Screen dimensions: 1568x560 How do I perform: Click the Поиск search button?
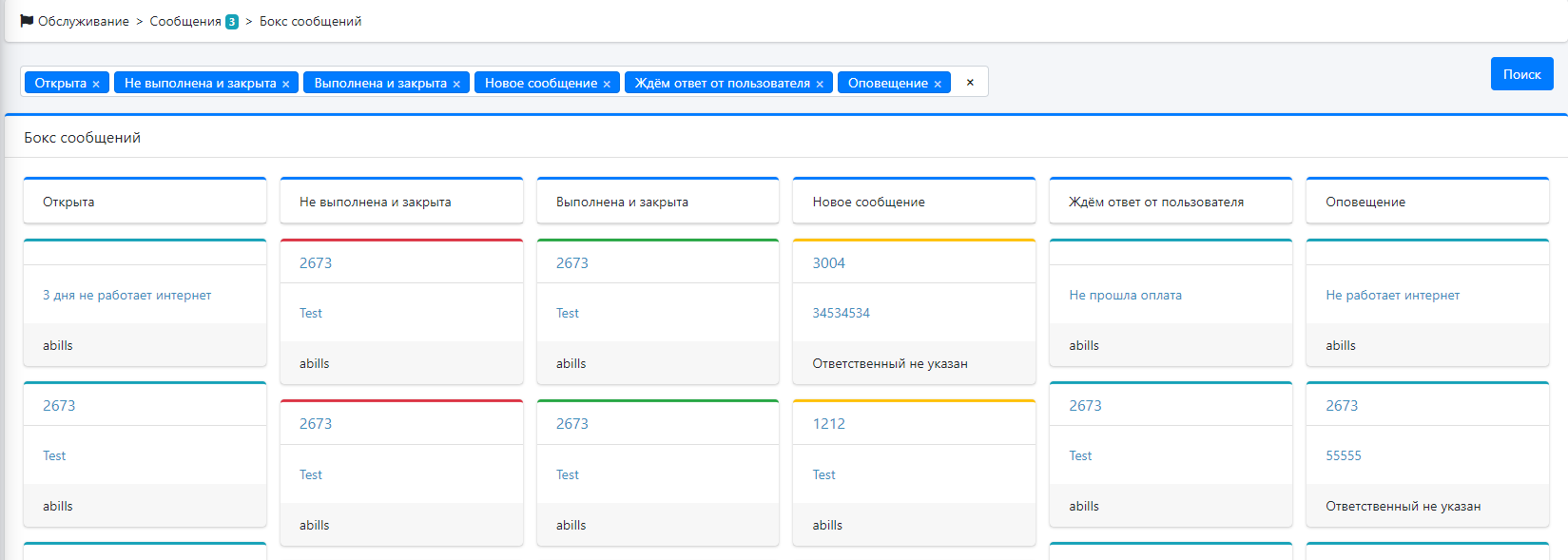point(1521,74)
